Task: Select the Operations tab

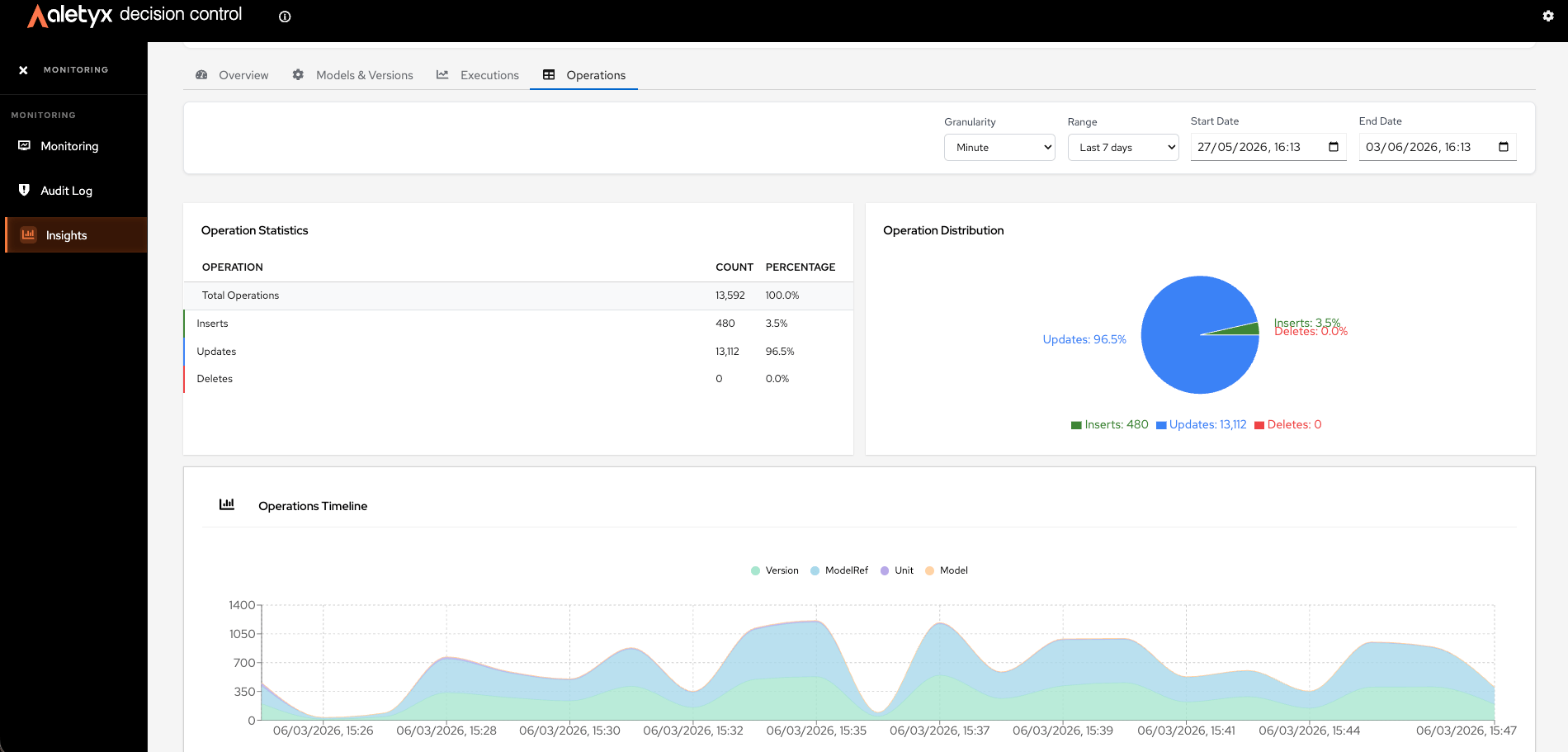Action: tap(584, 75)
